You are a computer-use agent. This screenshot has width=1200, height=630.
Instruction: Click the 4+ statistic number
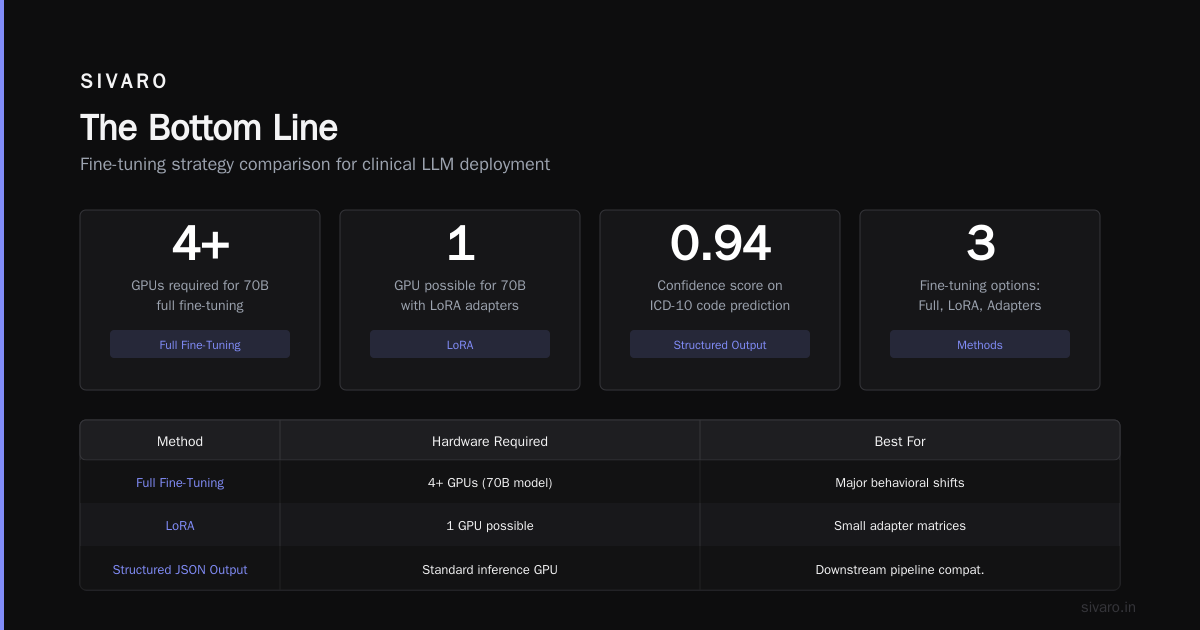click(200, 243)
